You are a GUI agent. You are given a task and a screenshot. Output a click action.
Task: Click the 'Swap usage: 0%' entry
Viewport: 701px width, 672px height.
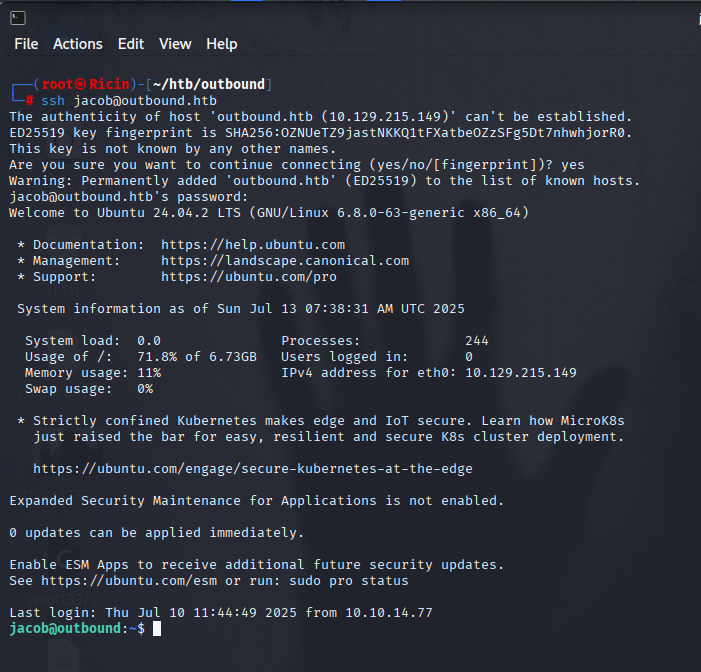click(x=89, y=389)
